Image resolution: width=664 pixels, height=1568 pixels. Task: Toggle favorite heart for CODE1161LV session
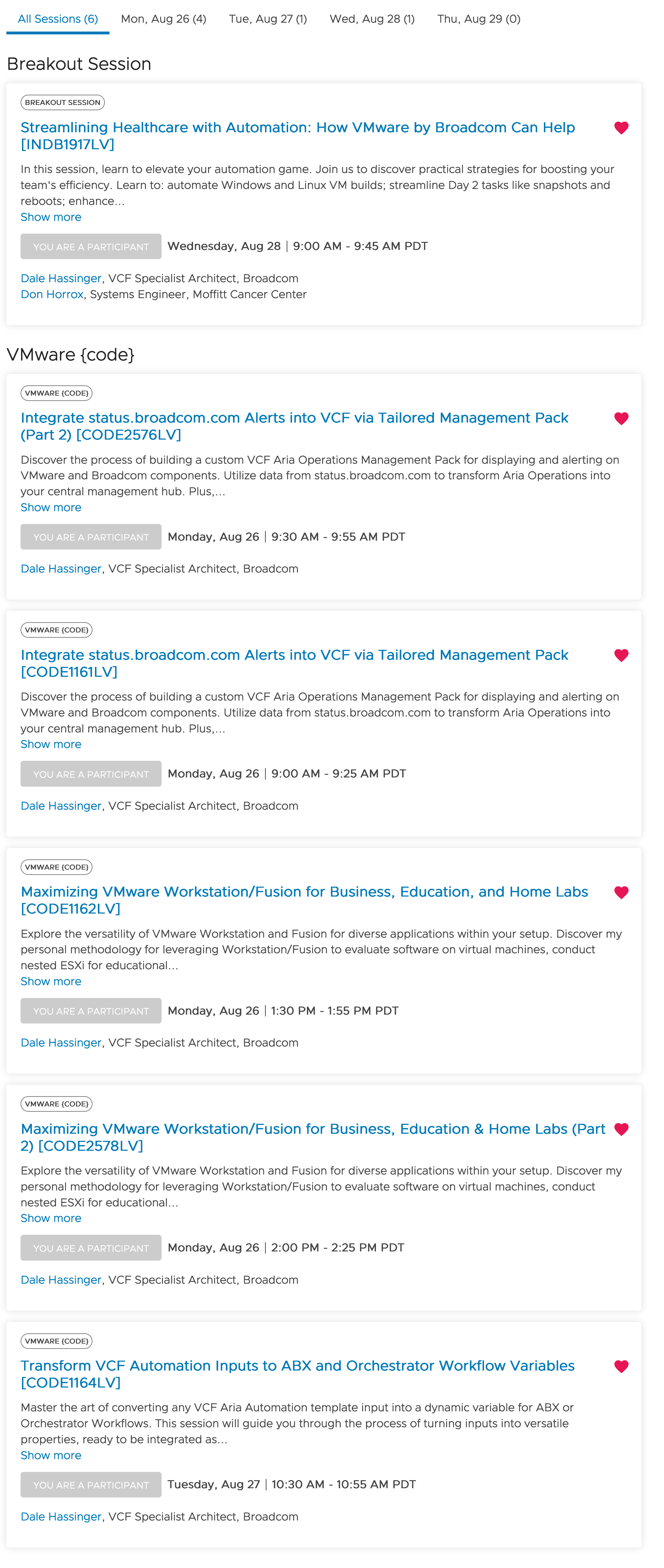pyautogui.click(x=621, y=655)
